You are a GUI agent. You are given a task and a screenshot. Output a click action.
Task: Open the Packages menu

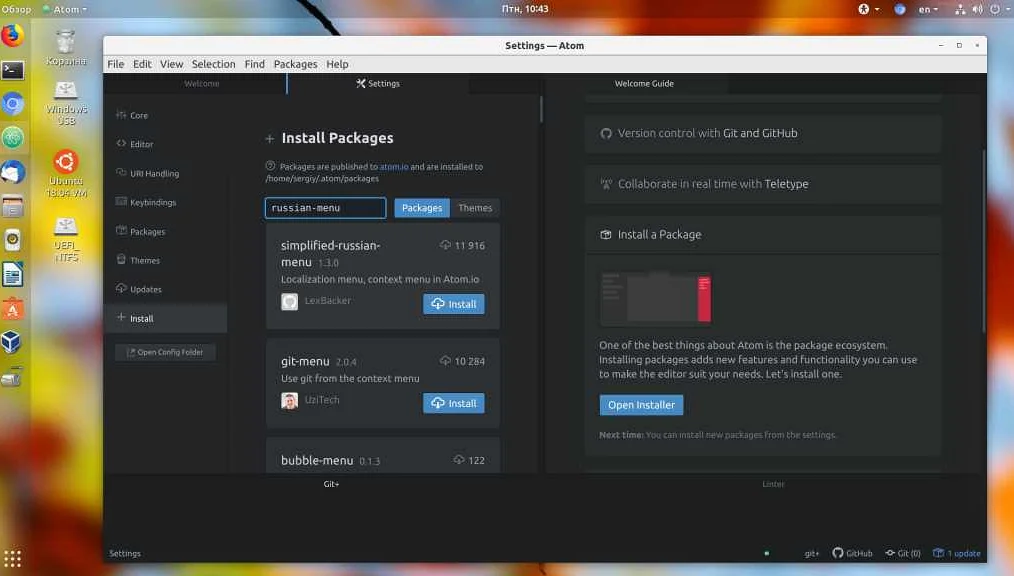(x=295, y=63)
